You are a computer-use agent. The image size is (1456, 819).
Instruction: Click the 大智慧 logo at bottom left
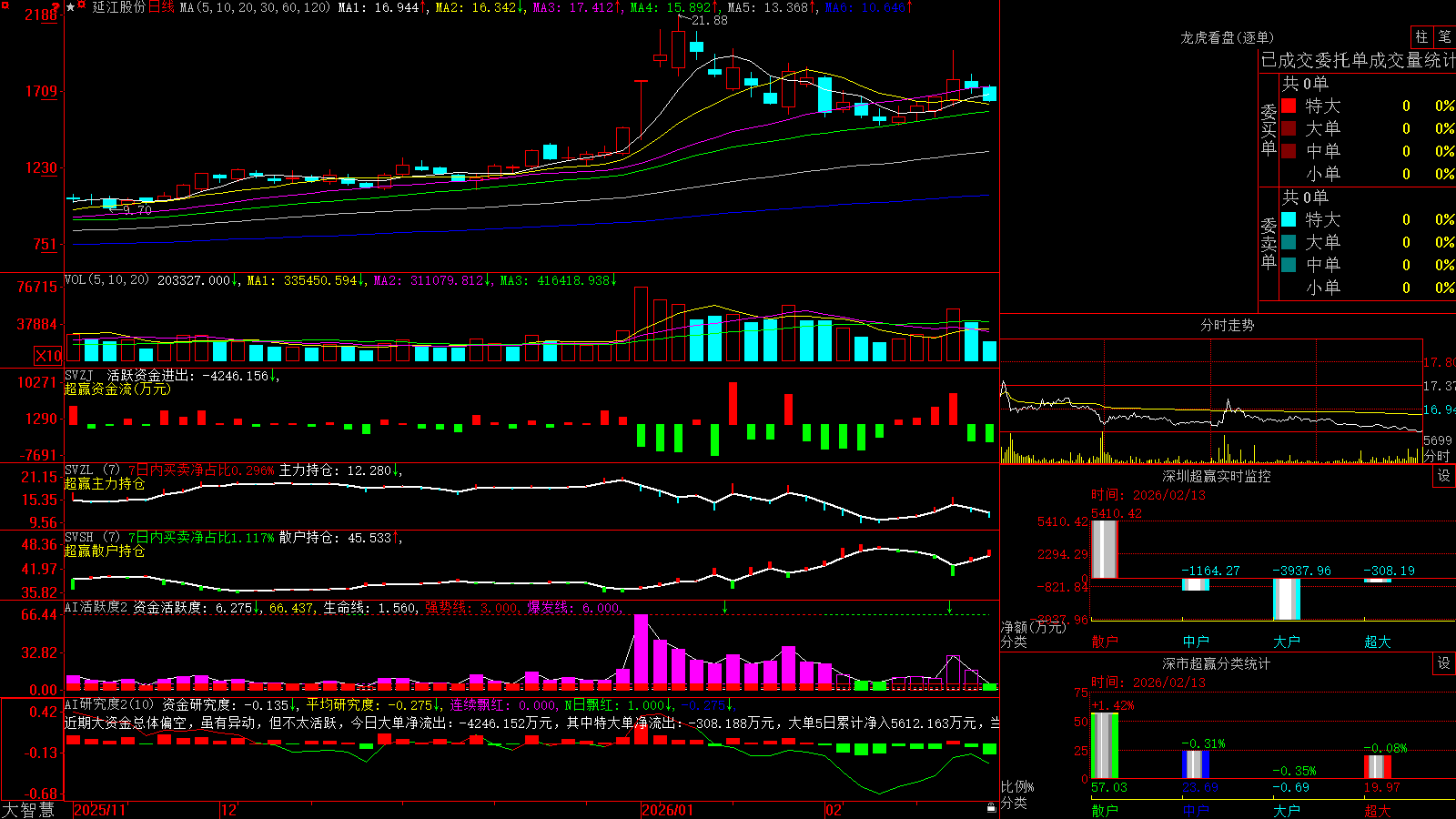(28, 809)
